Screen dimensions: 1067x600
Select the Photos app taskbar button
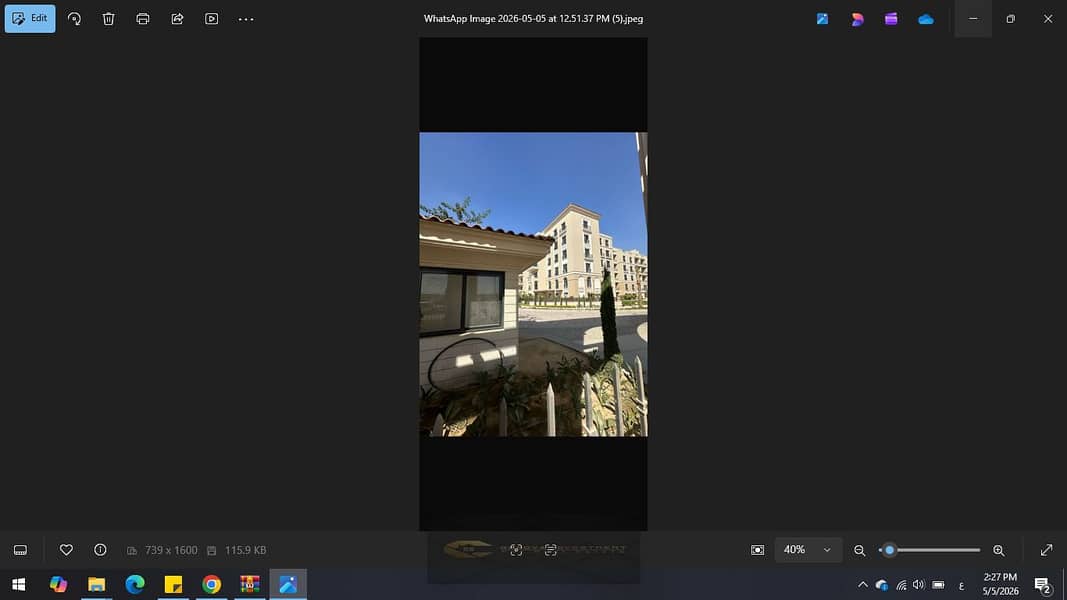point(288,584)
